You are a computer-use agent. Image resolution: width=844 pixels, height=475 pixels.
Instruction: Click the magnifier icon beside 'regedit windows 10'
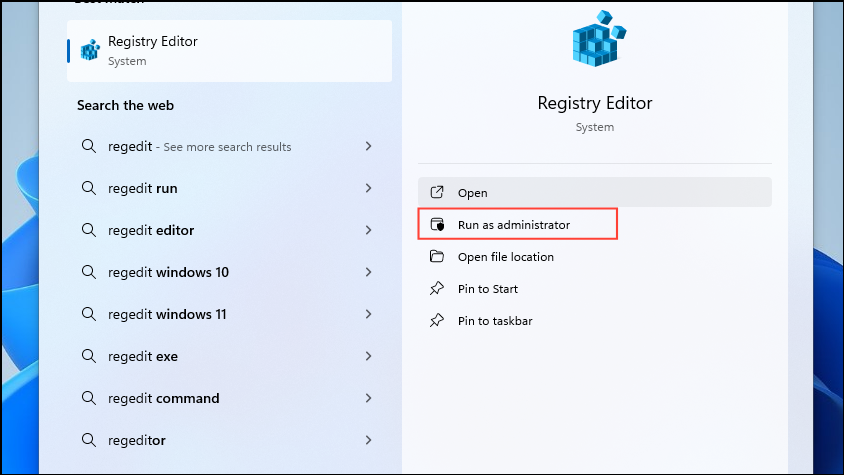coord(89,272)
